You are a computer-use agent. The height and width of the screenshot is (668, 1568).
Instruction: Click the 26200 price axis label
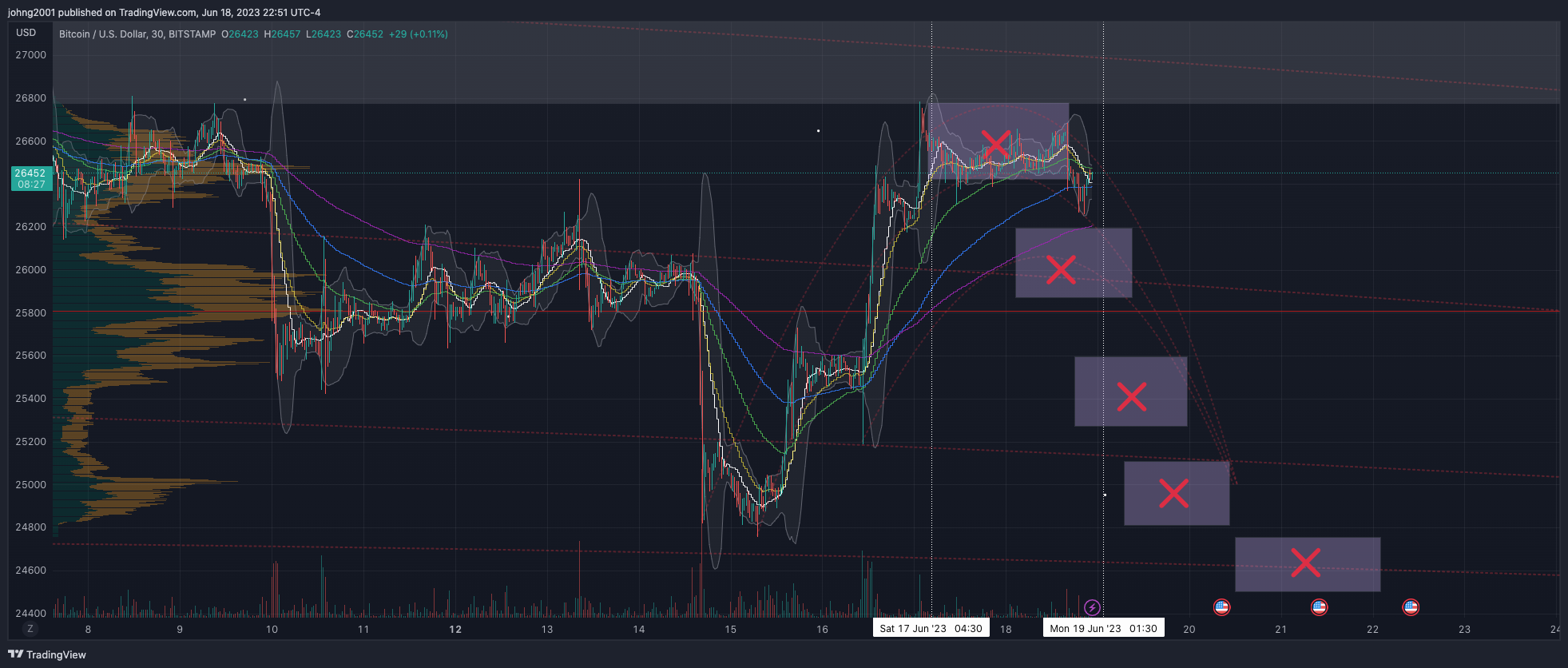pos(31,227)
